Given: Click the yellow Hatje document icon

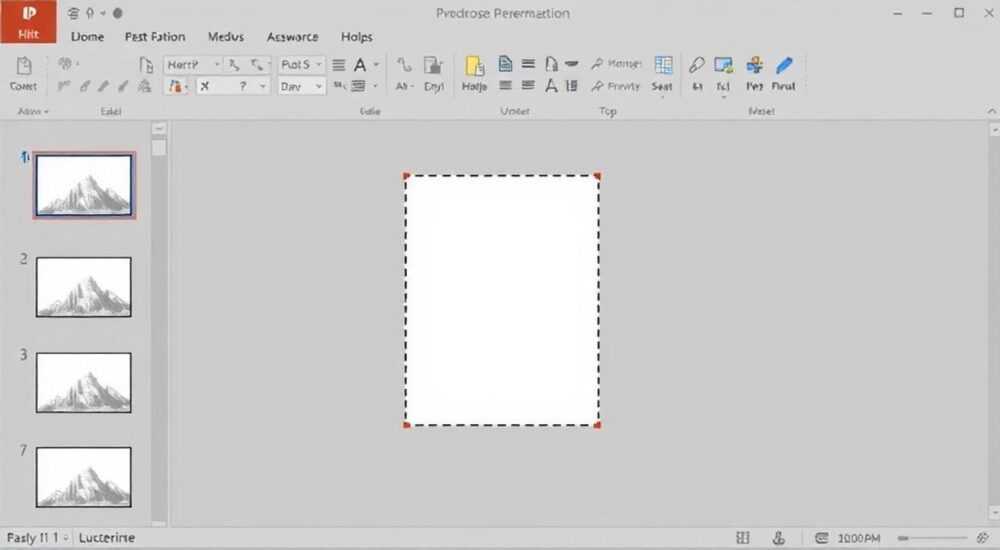Looking at the screenshot, I should coord(474,66).
